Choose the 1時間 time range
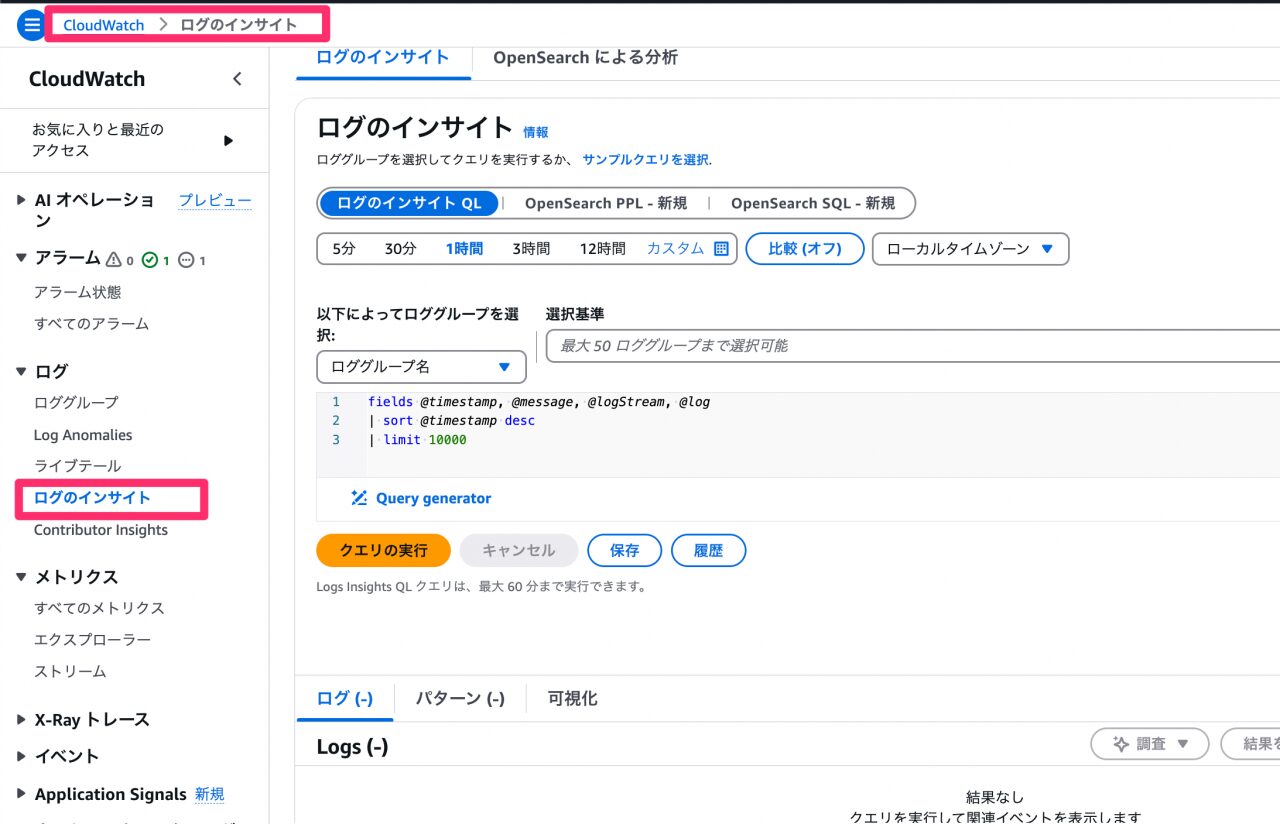Image resolution: width=1280 pixels, height=824 pixels. 464,249
